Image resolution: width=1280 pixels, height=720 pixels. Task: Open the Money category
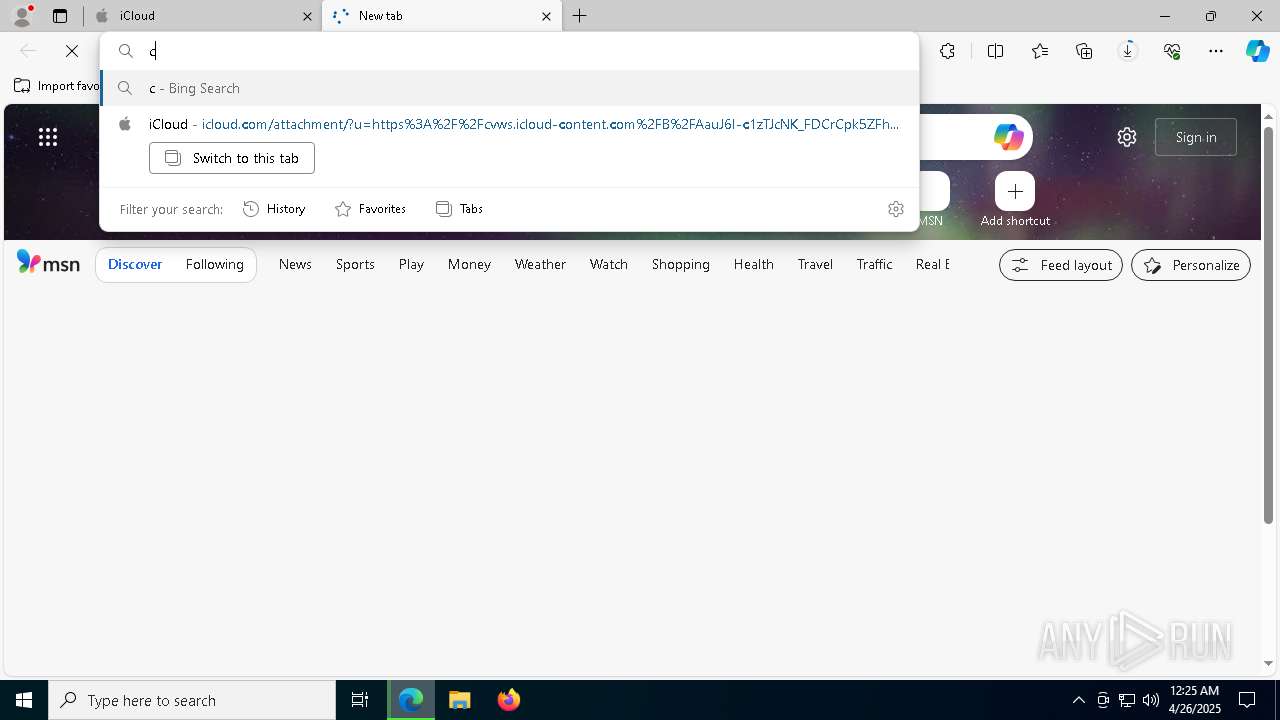coord(469,264)
